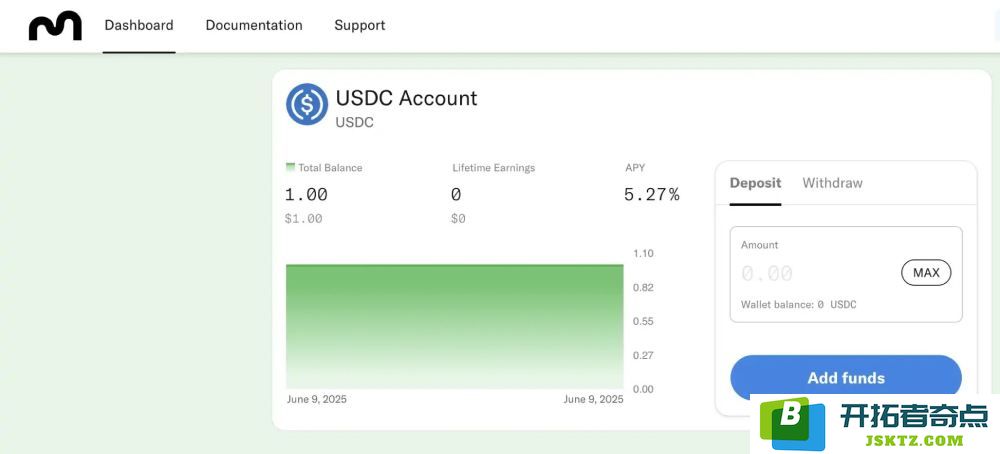Open the Support page
Image resolution: width=1000 pixels, height=454 pixels.
point(360,26)
